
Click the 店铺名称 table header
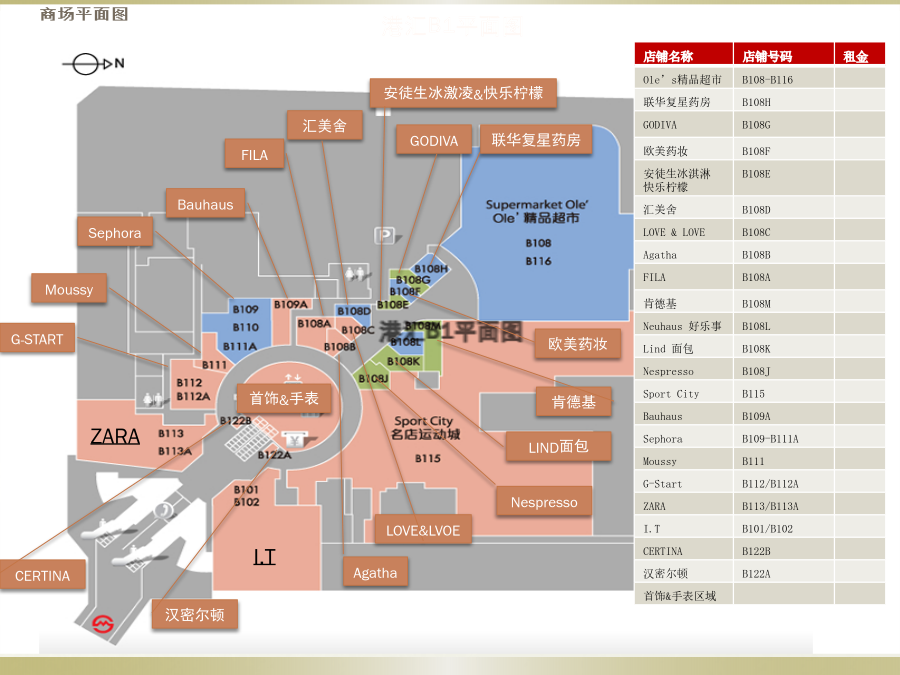(668, 56)
